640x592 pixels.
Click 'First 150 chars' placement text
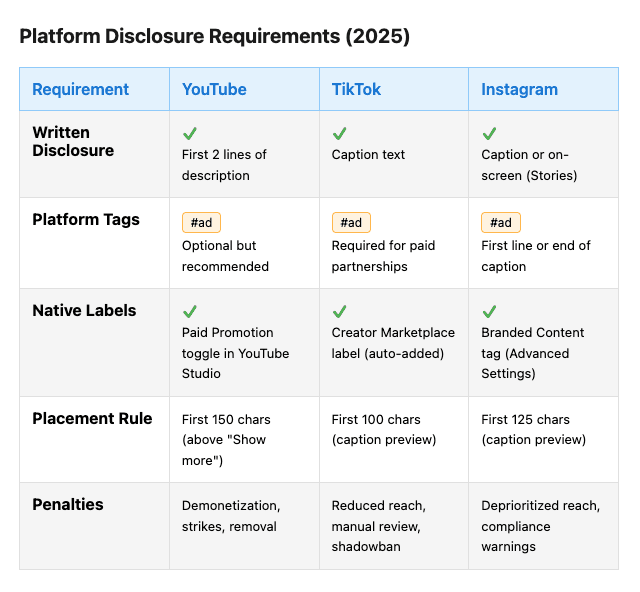coord(226,420)
